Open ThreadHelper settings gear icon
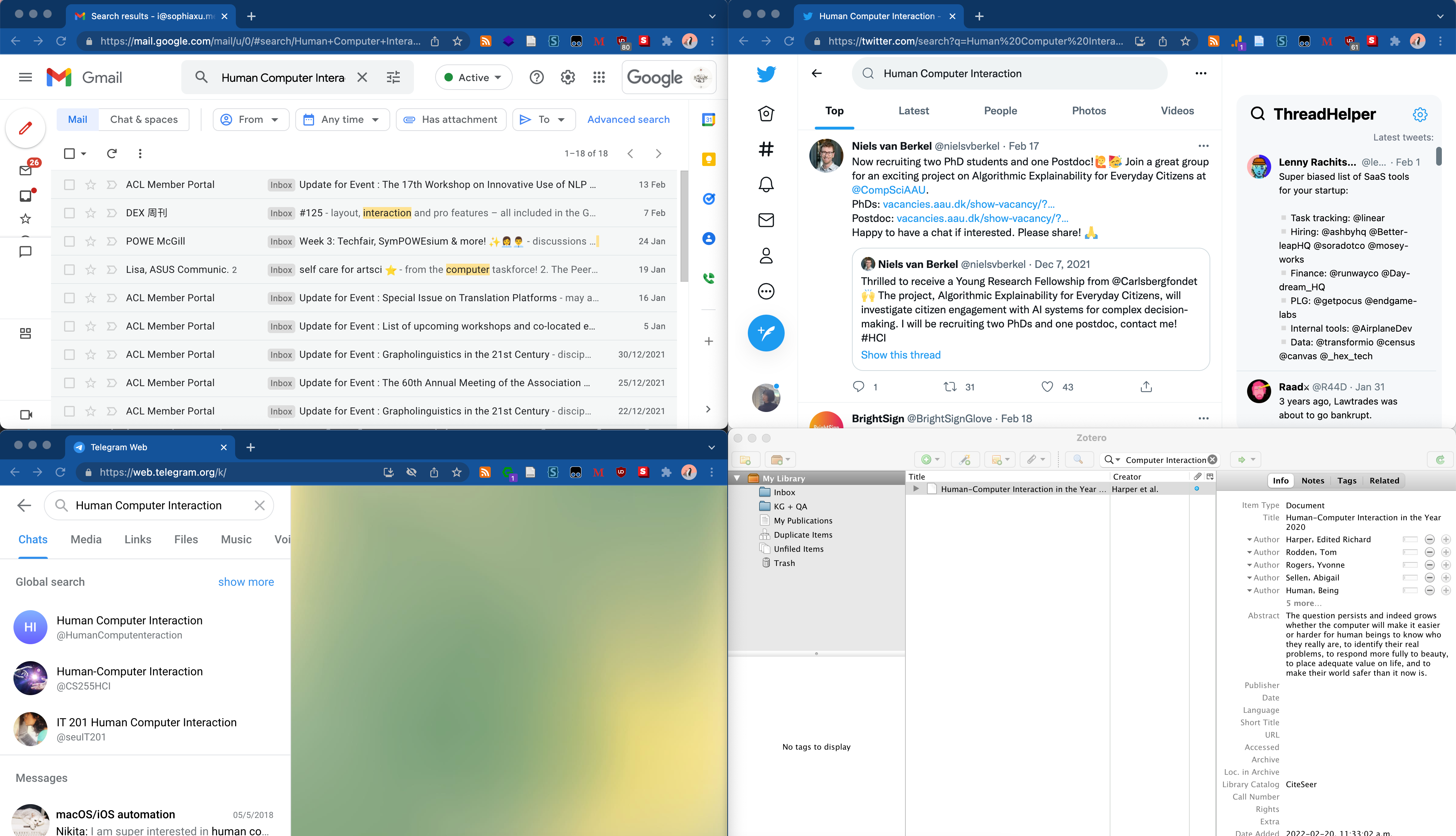The height and width of the screenshot is (836, 1456). (1420, 114)
